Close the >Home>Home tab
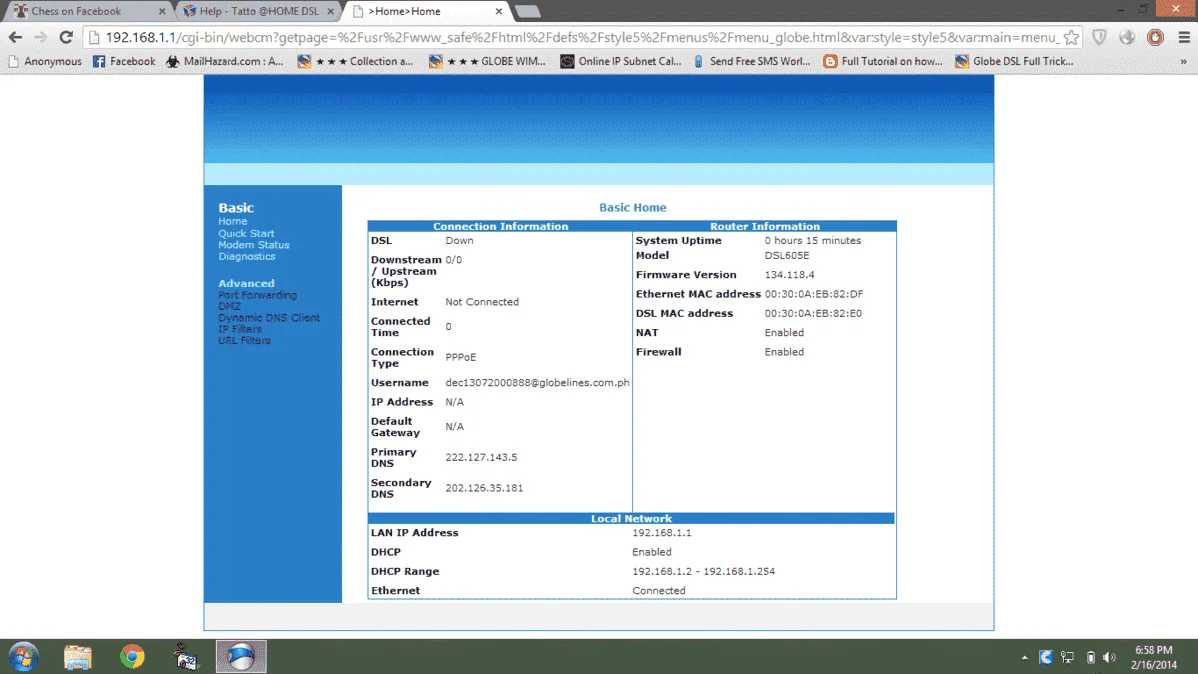The height and width of the screenshot is (674, 1198). (x=499, y=11)
